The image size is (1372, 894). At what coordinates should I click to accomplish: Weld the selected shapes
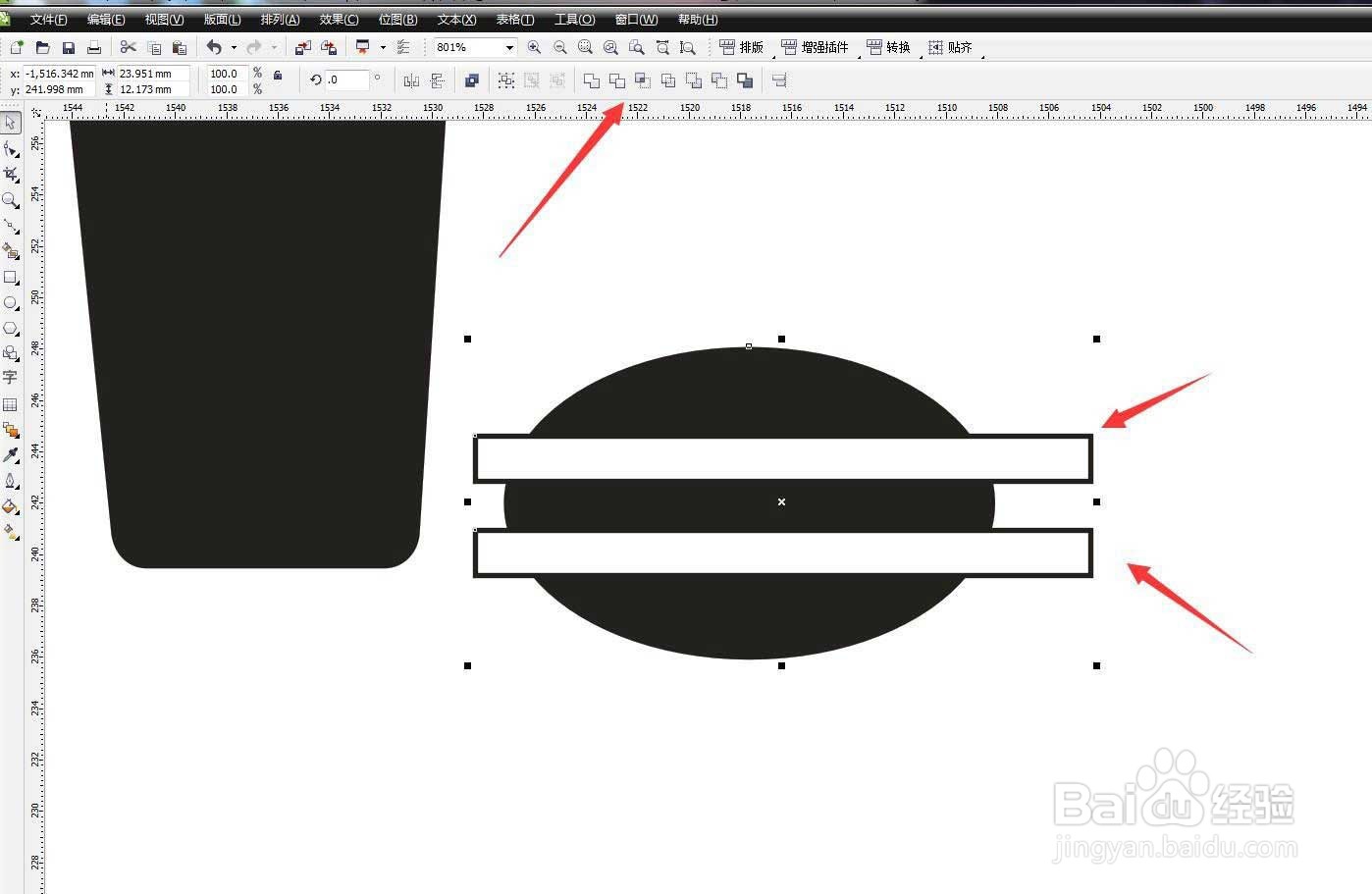tap(591, 80)
